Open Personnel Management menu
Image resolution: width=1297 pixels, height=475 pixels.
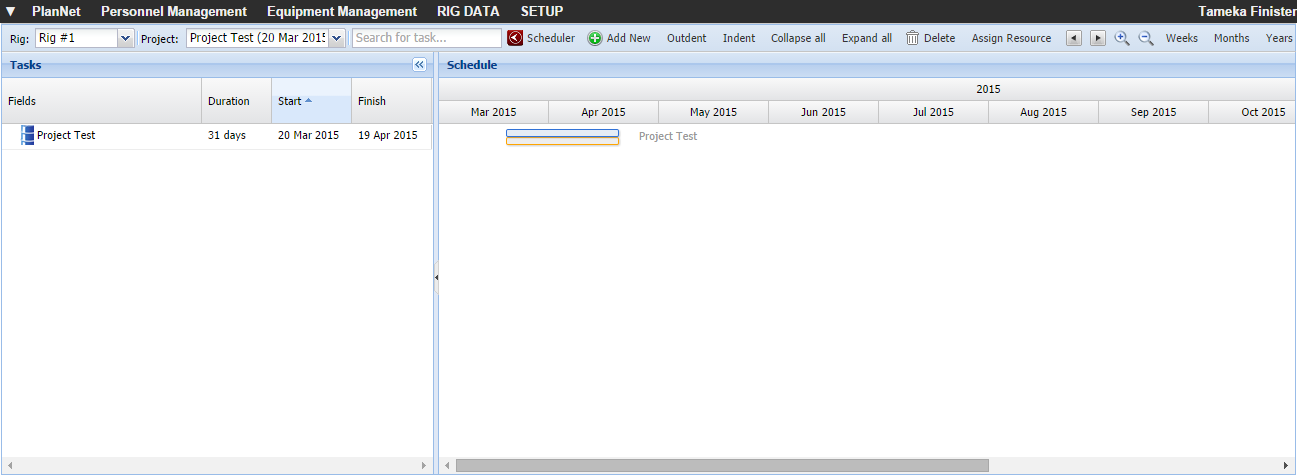174,12
